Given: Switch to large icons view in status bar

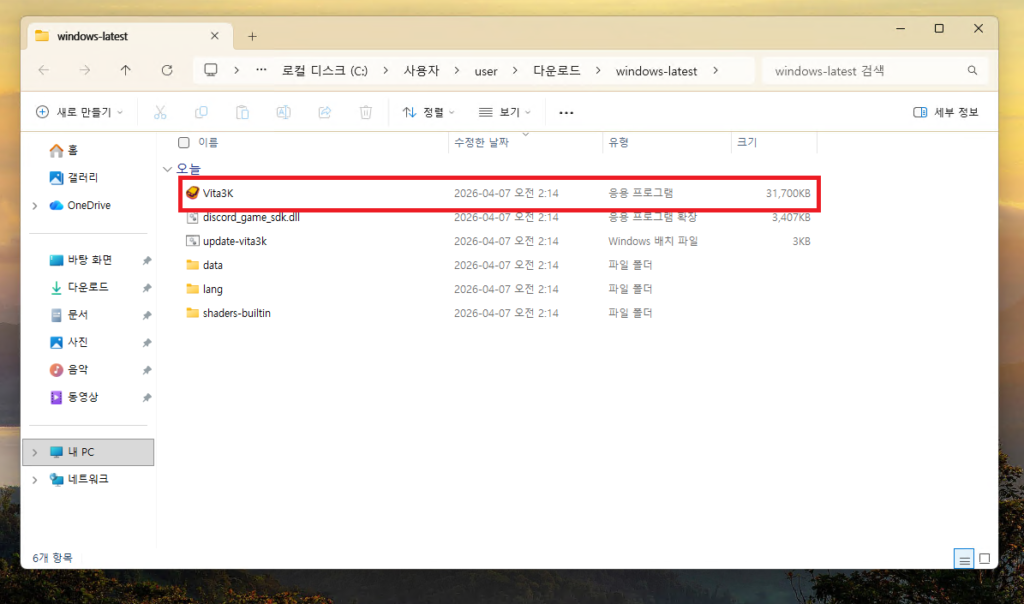Looking at the screenshot, I should tap(984, 558).
